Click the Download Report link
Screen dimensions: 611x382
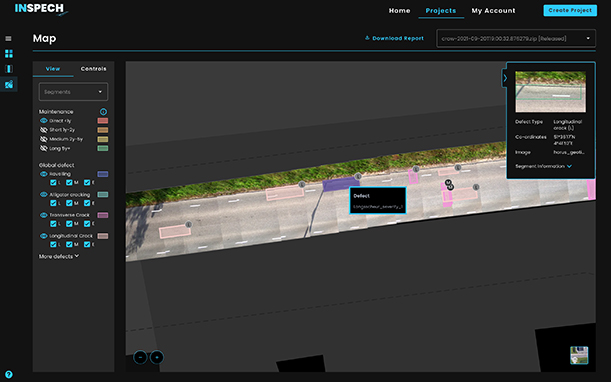tap(394, 38)
